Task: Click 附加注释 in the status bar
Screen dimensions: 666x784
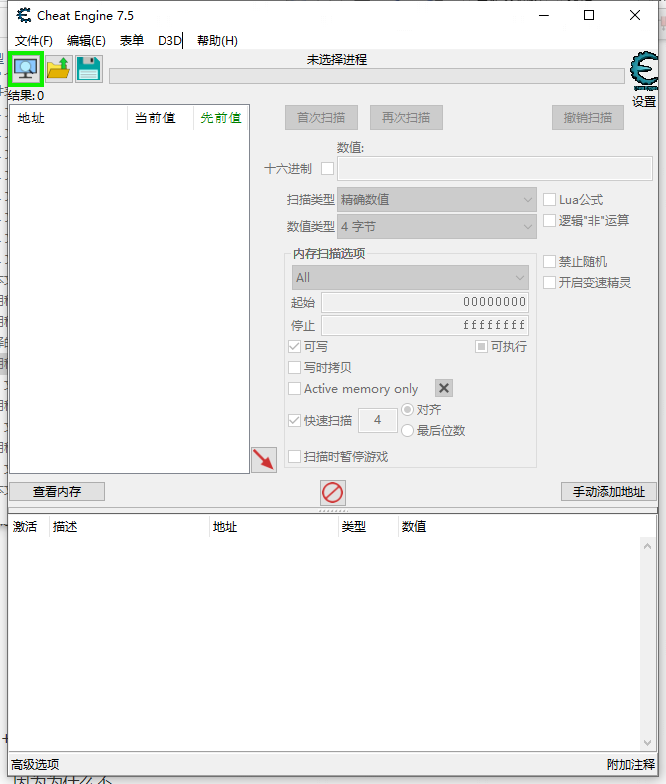Action: tap(630, 764)
